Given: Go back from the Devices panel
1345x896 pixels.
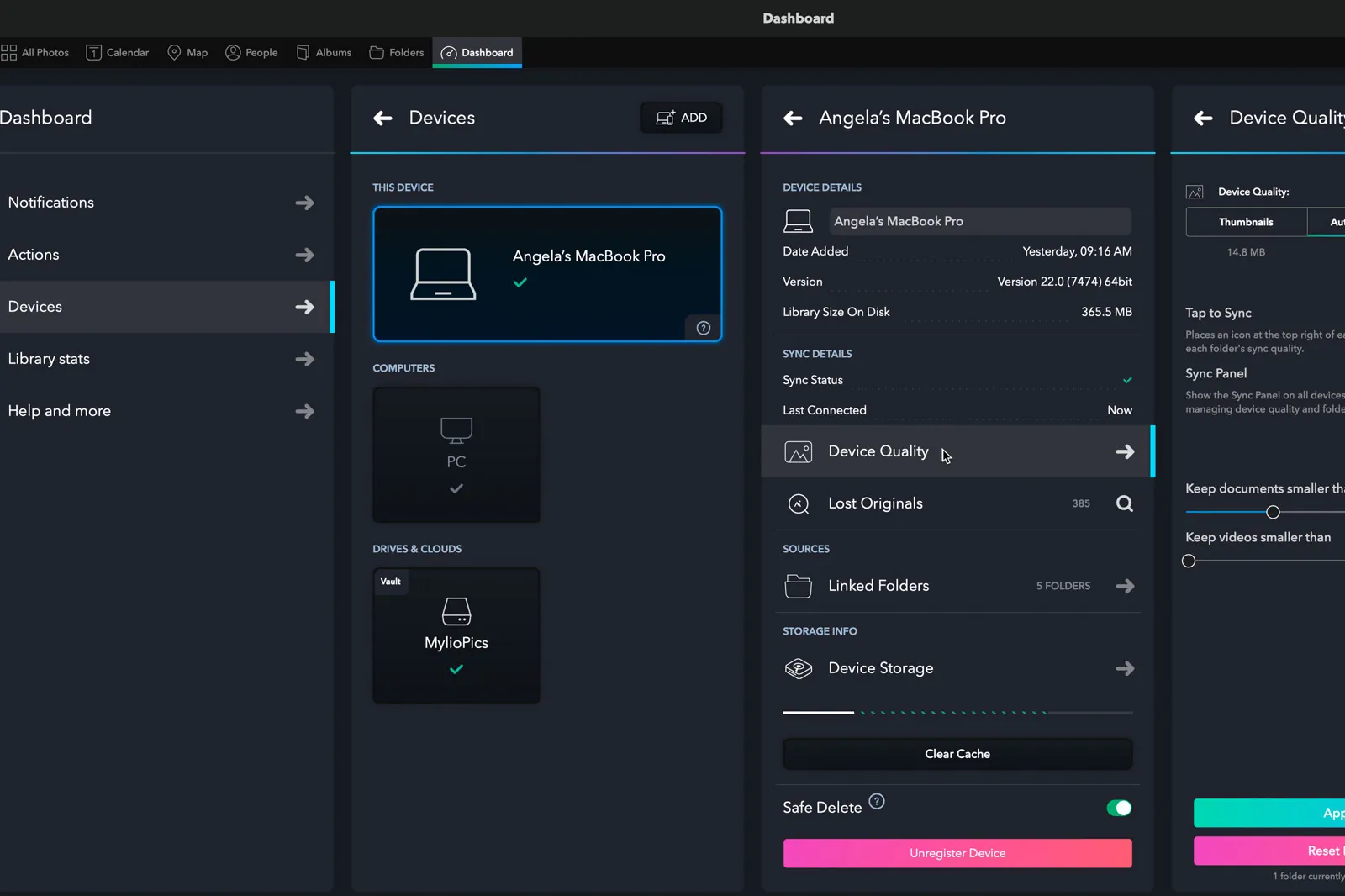Looking at the screenshot, I should pyautogui.click(x=382, y=119).
